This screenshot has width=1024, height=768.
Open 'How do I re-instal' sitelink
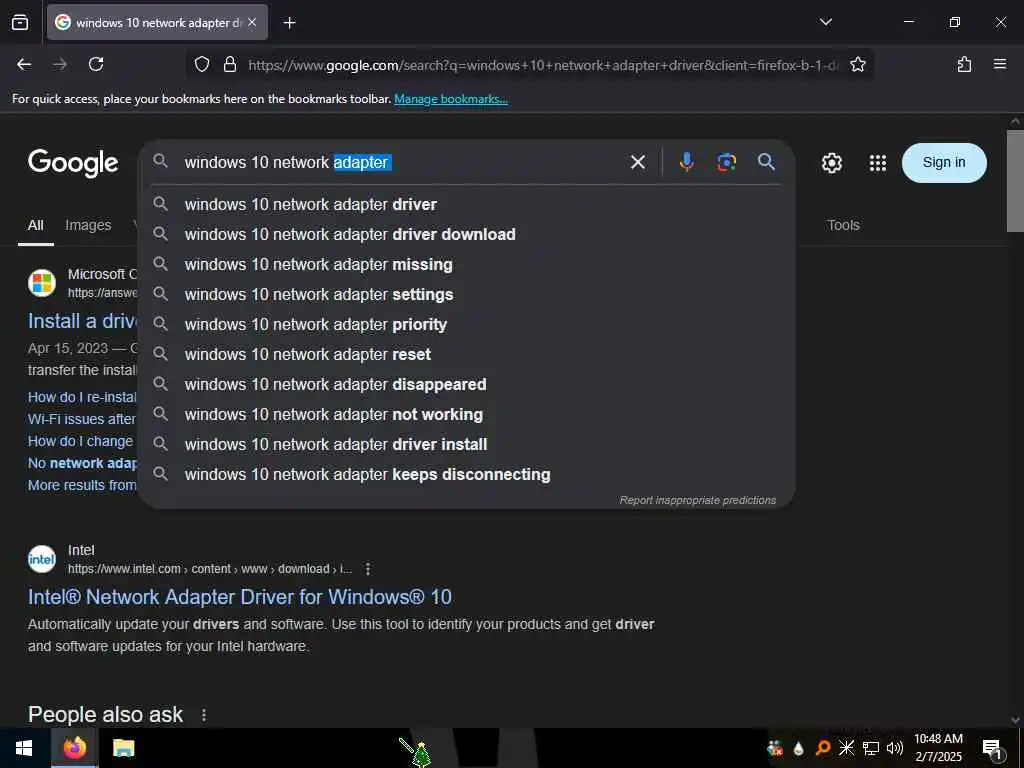[x=82, y=397]
